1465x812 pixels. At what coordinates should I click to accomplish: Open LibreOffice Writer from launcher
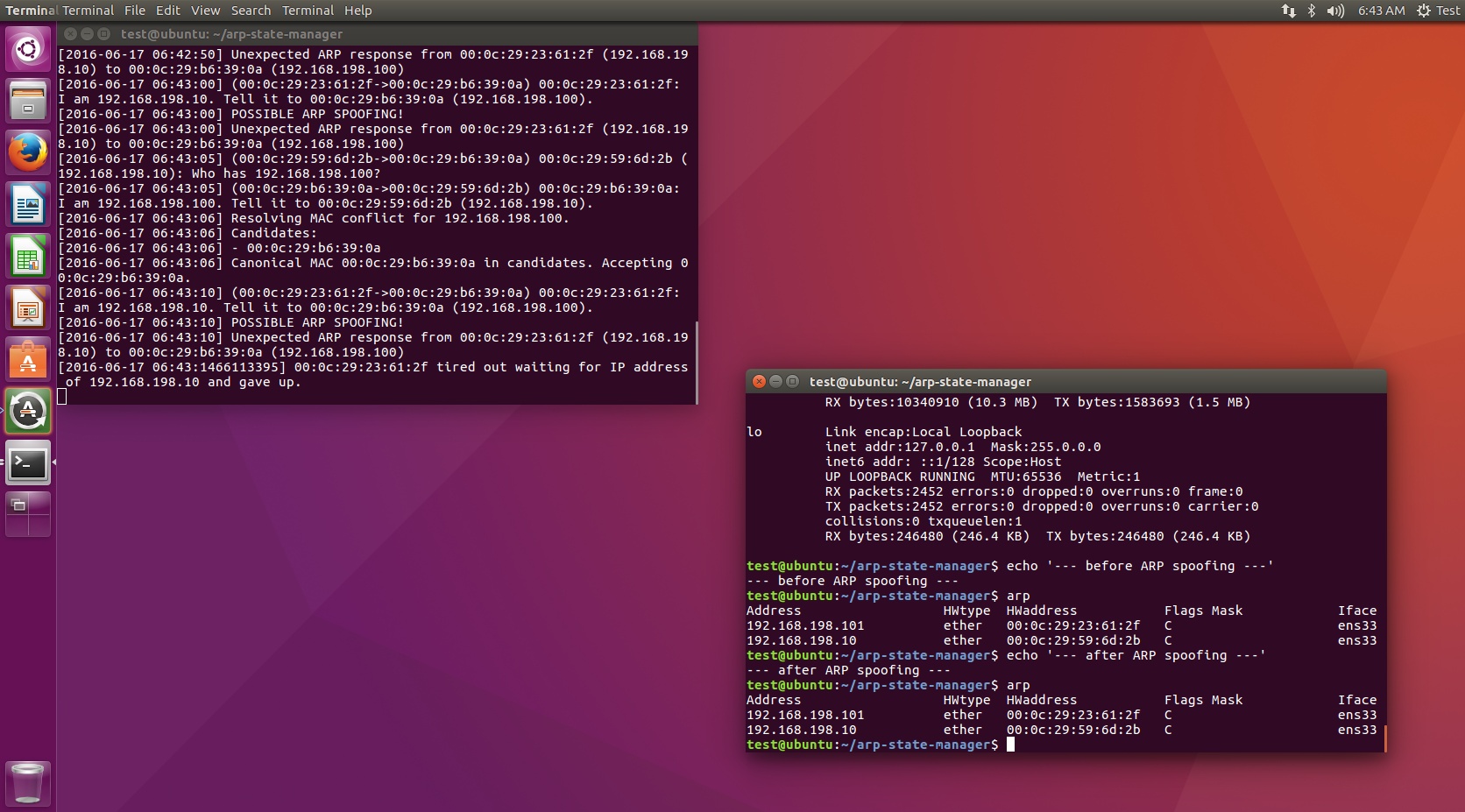click(x=28, y=204)
